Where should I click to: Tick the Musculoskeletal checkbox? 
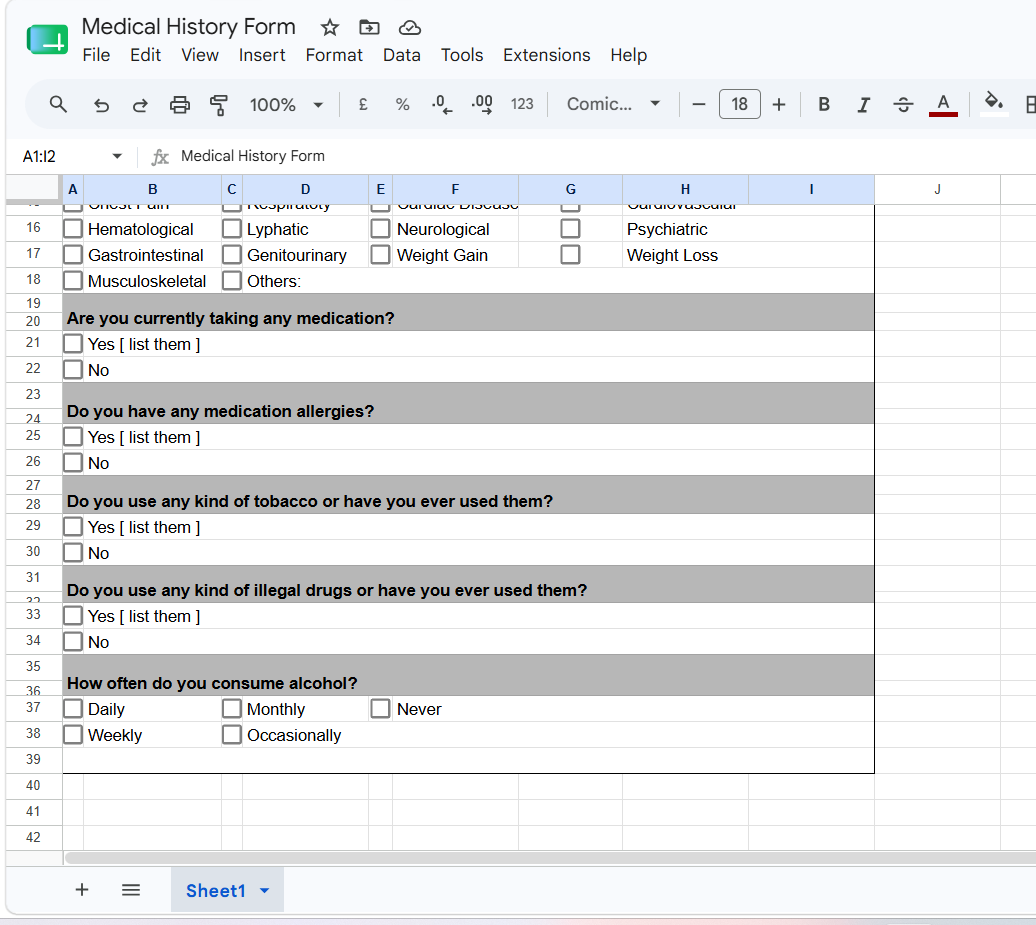73,281
